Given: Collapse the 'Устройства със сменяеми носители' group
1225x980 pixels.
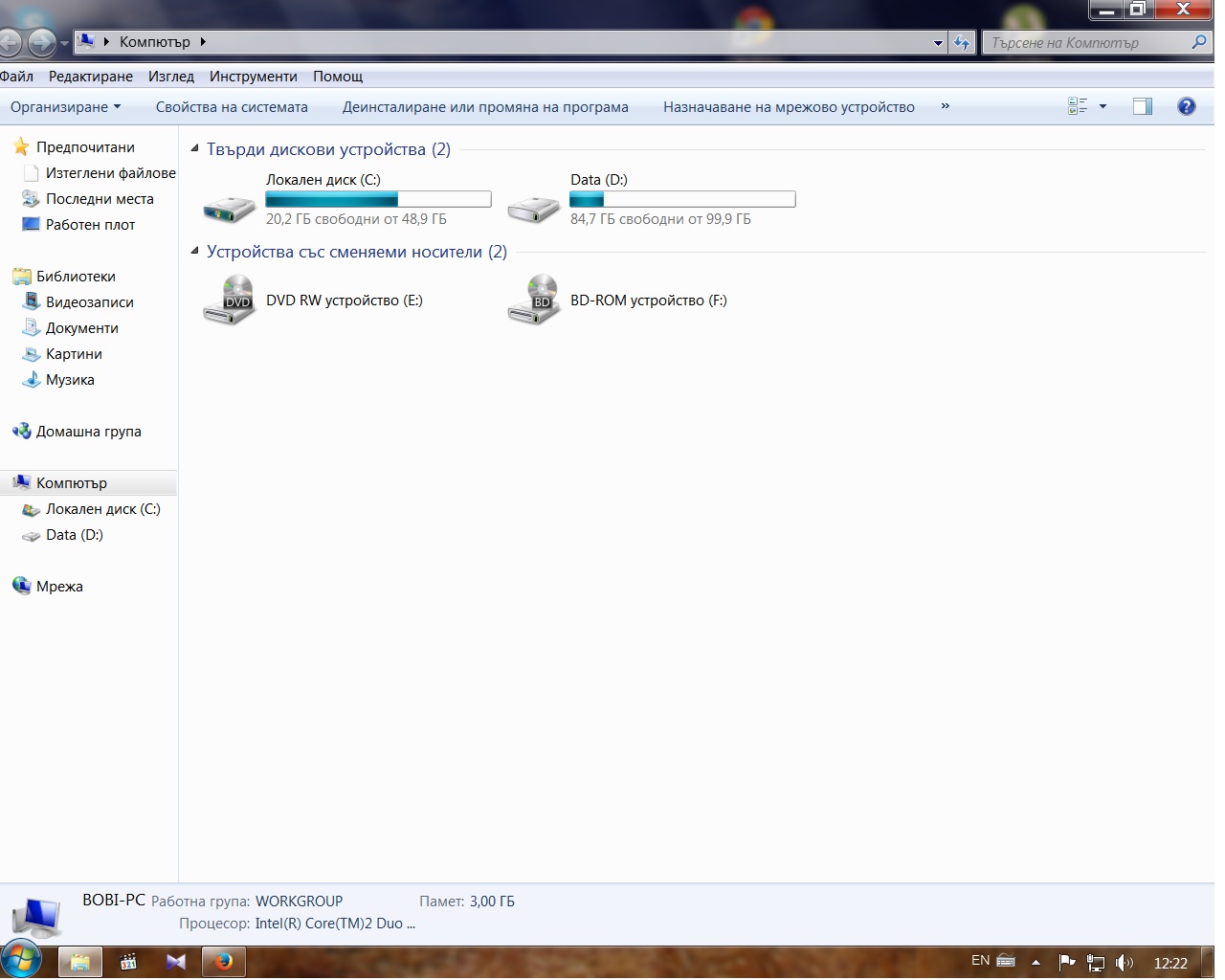Looking at the screenshot, I should pyautogui.click(x=195, y=252).
